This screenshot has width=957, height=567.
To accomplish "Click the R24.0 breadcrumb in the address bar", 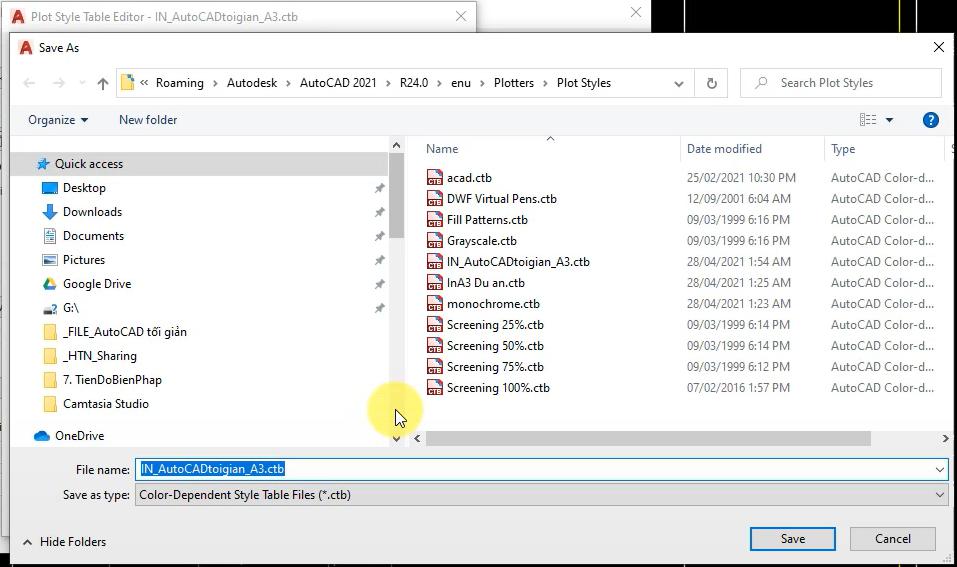I will pyautogui.click(x=414, y=83).
